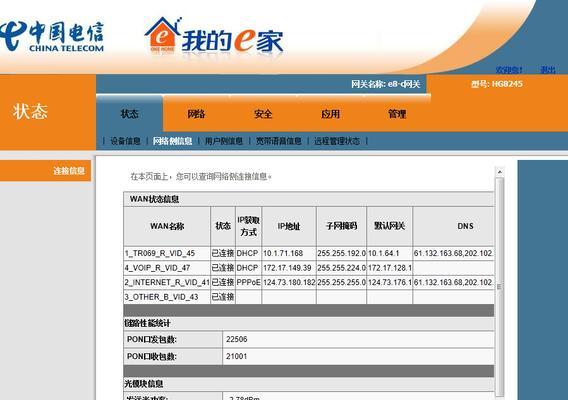Screen dimensions: 568x400
Task: Click the scrollbar up arrow
Action: [x=500, y=172]
